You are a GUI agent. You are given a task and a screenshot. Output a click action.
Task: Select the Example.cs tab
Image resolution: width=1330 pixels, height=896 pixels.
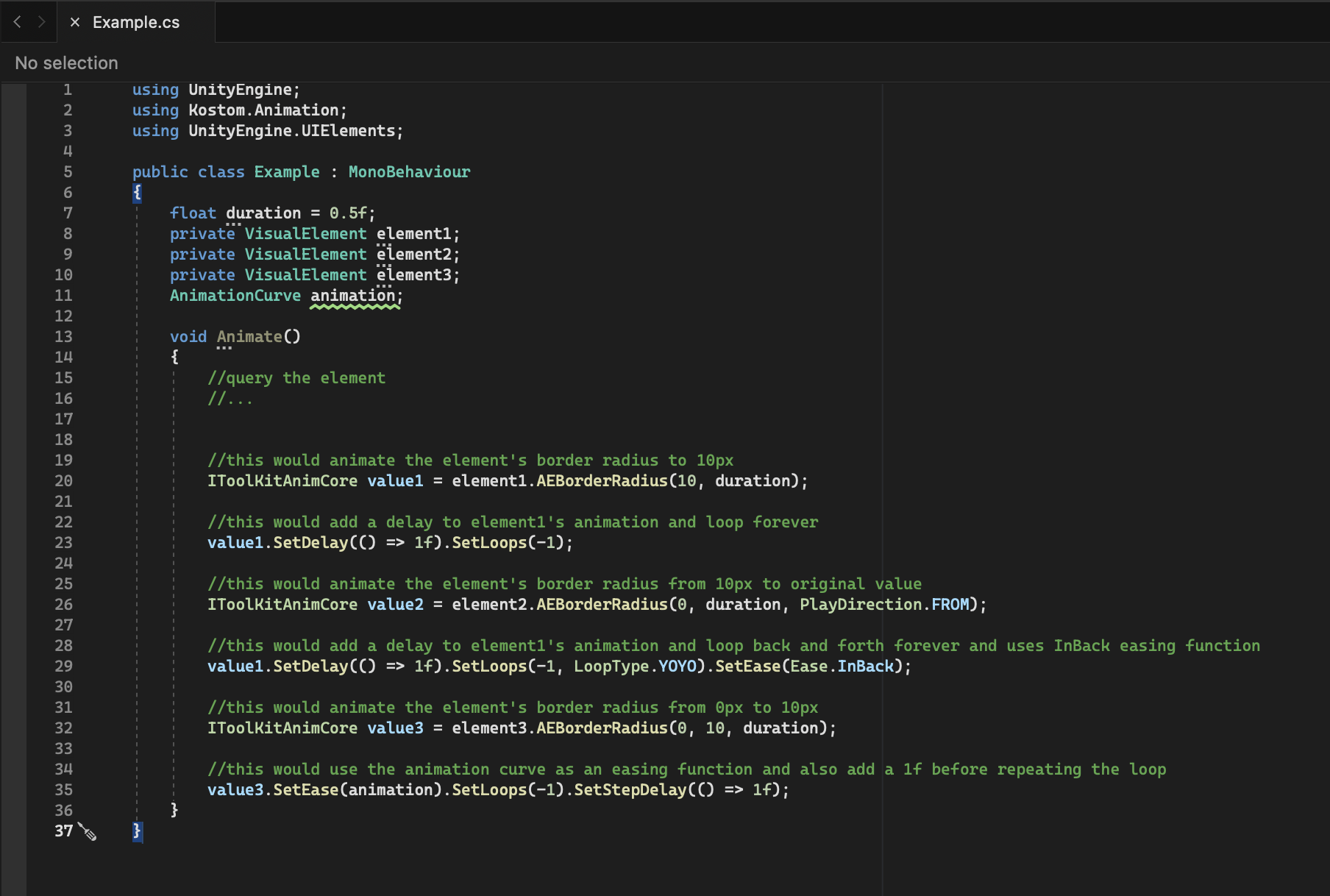point(136,23)
